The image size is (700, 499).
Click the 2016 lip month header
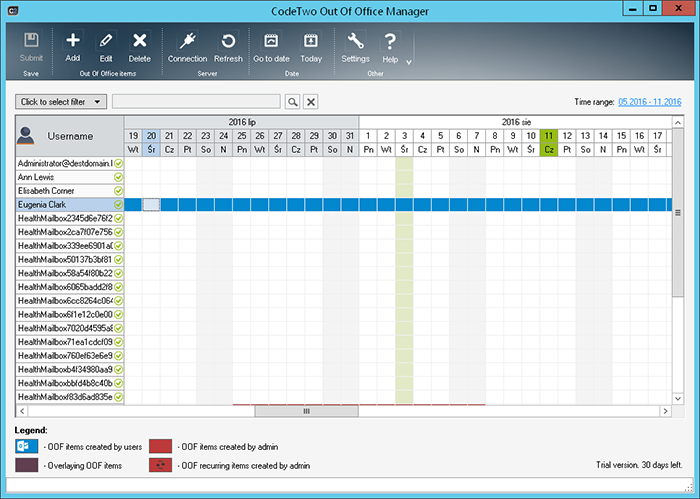coord(242,122)
